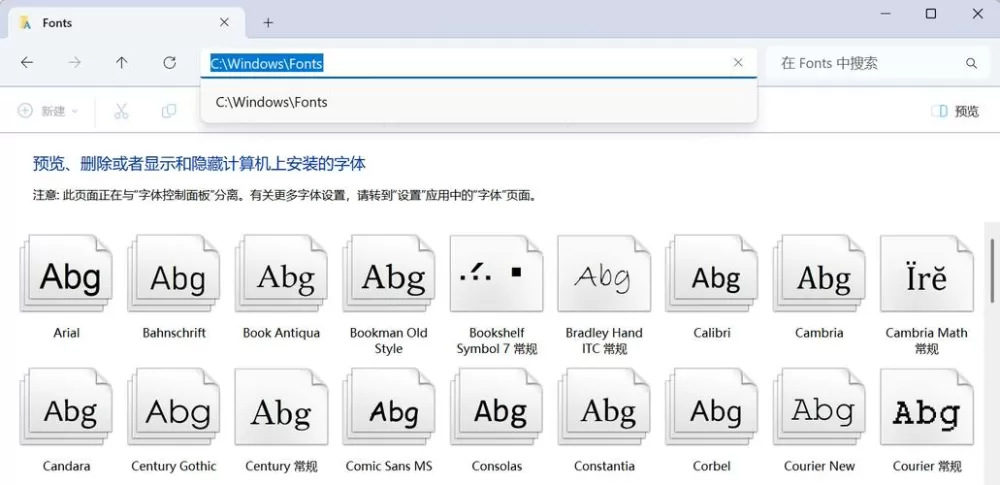Select the Cambria Math font icon
Image resolution: width=1000 pixels, height=485 pixels.
click(927, 274)
